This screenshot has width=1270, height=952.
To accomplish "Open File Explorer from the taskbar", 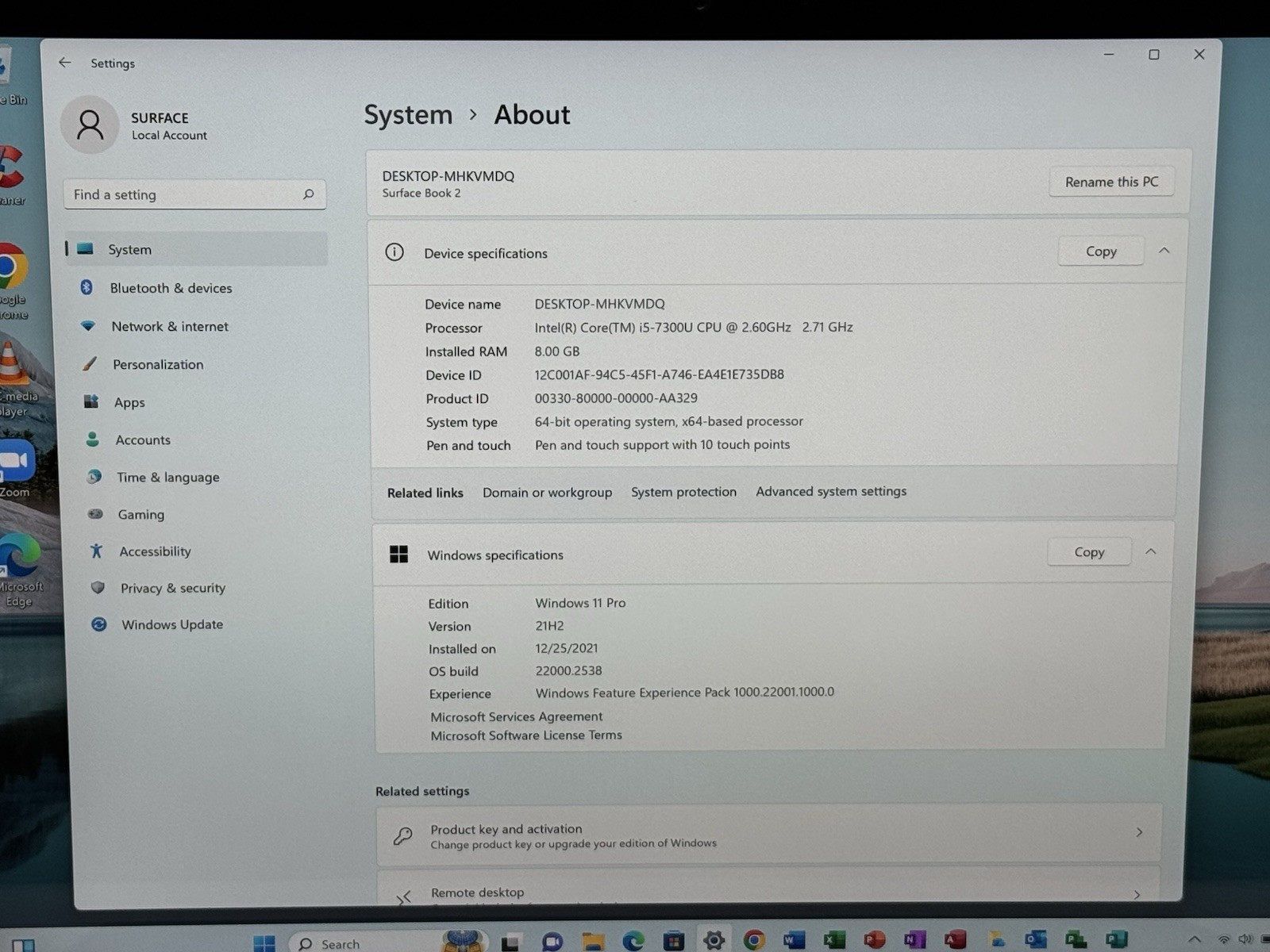I will point(592,942).
